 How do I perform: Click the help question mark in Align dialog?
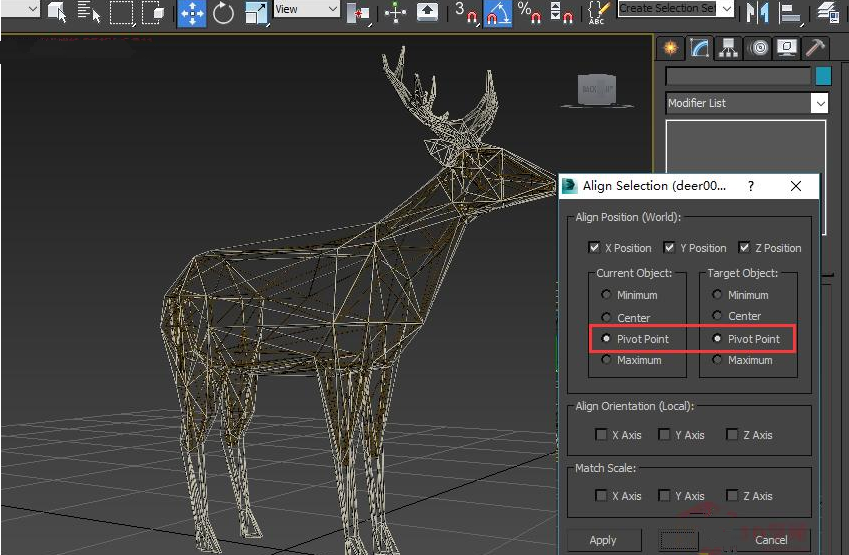750,186
